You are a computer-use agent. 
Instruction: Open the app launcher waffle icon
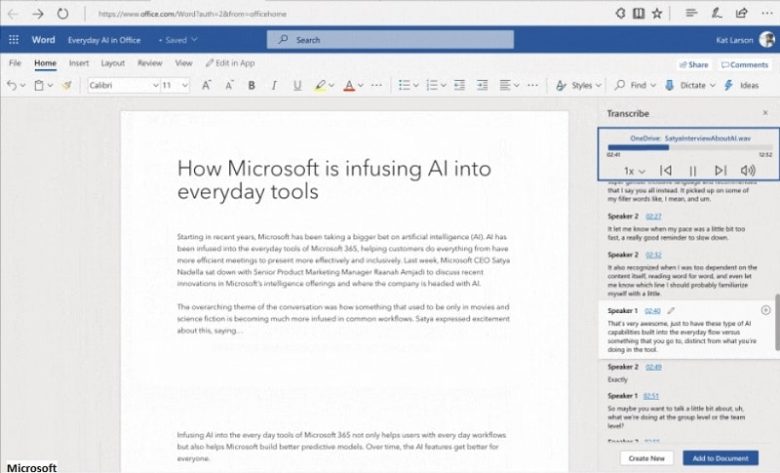[x=14, y=40]
